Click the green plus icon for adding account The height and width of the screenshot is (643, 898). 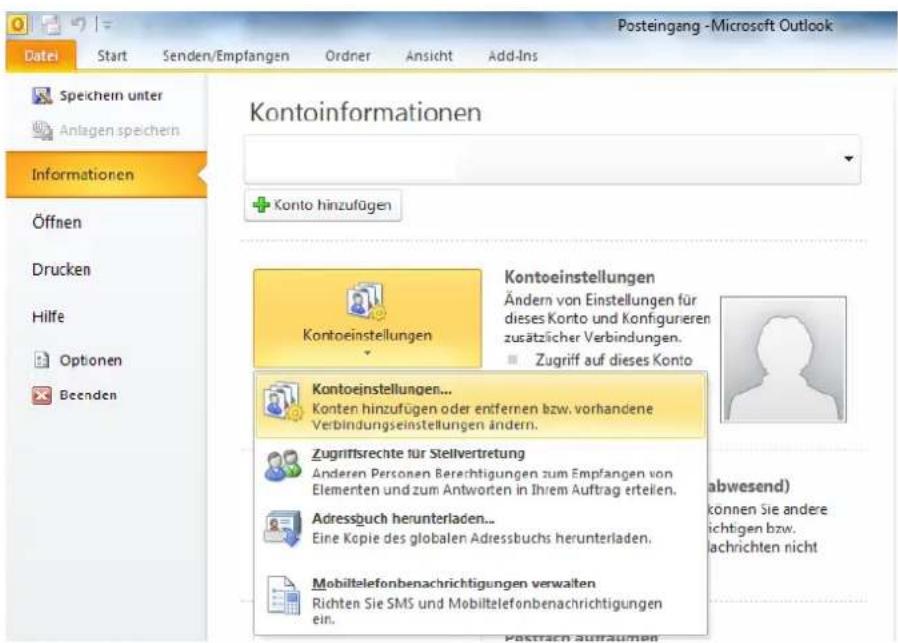261,204
